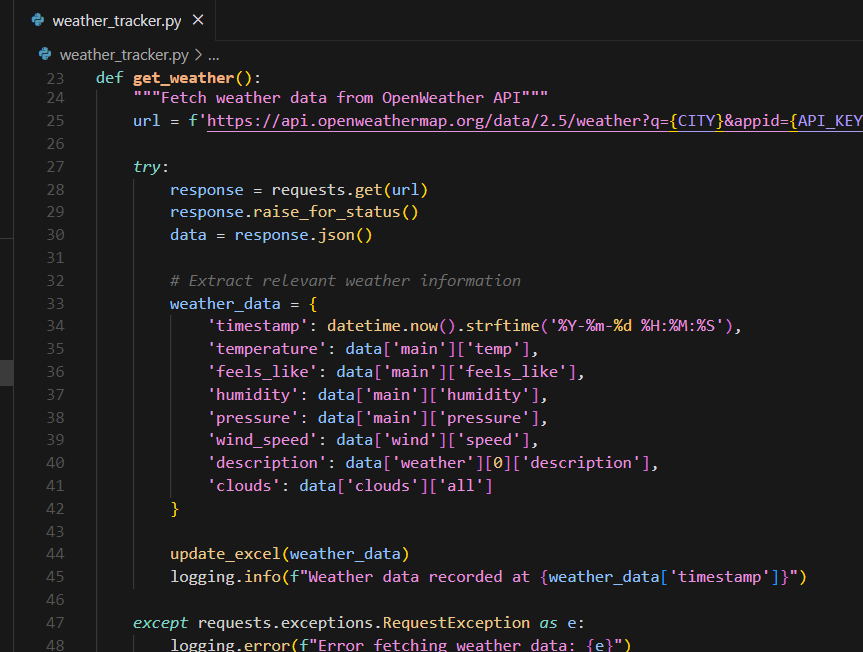Viewport: 863px width, 652px height.
Task: Close the weather_tracker.py editor tab
Action: tap(197, 20)
